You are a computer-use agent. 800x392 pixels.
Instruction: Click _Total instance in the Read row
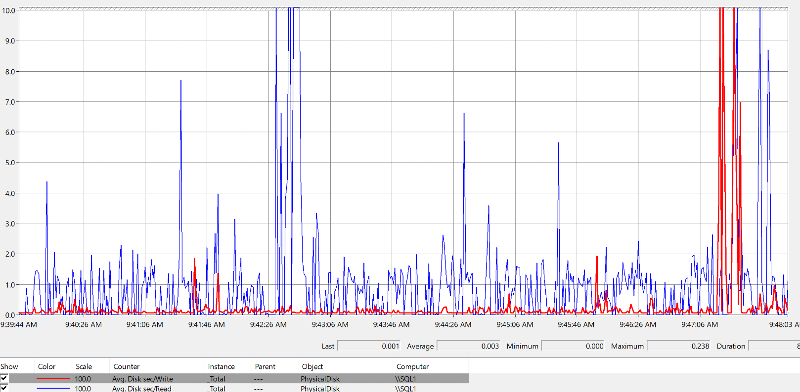pos(216,389)
